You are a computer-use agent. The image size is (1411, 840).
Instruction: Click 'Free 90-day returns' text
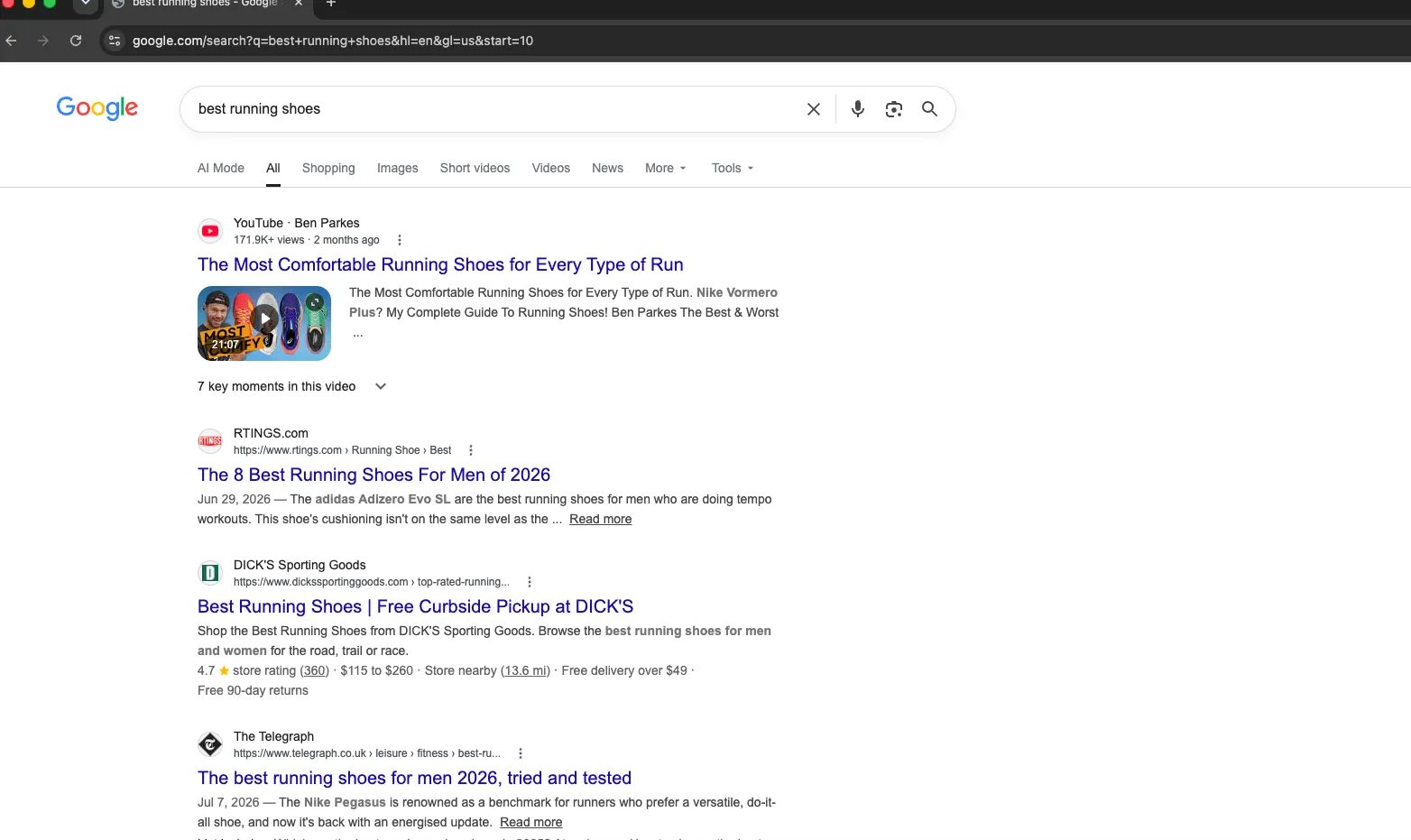click(x=253, y=690)
